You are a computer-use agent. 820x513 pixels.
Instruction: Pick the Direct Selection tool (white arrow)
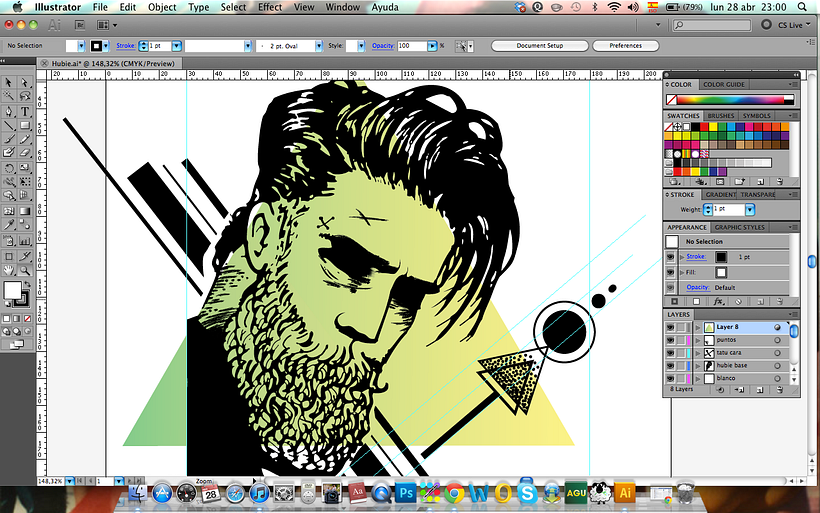click(24, 83)
